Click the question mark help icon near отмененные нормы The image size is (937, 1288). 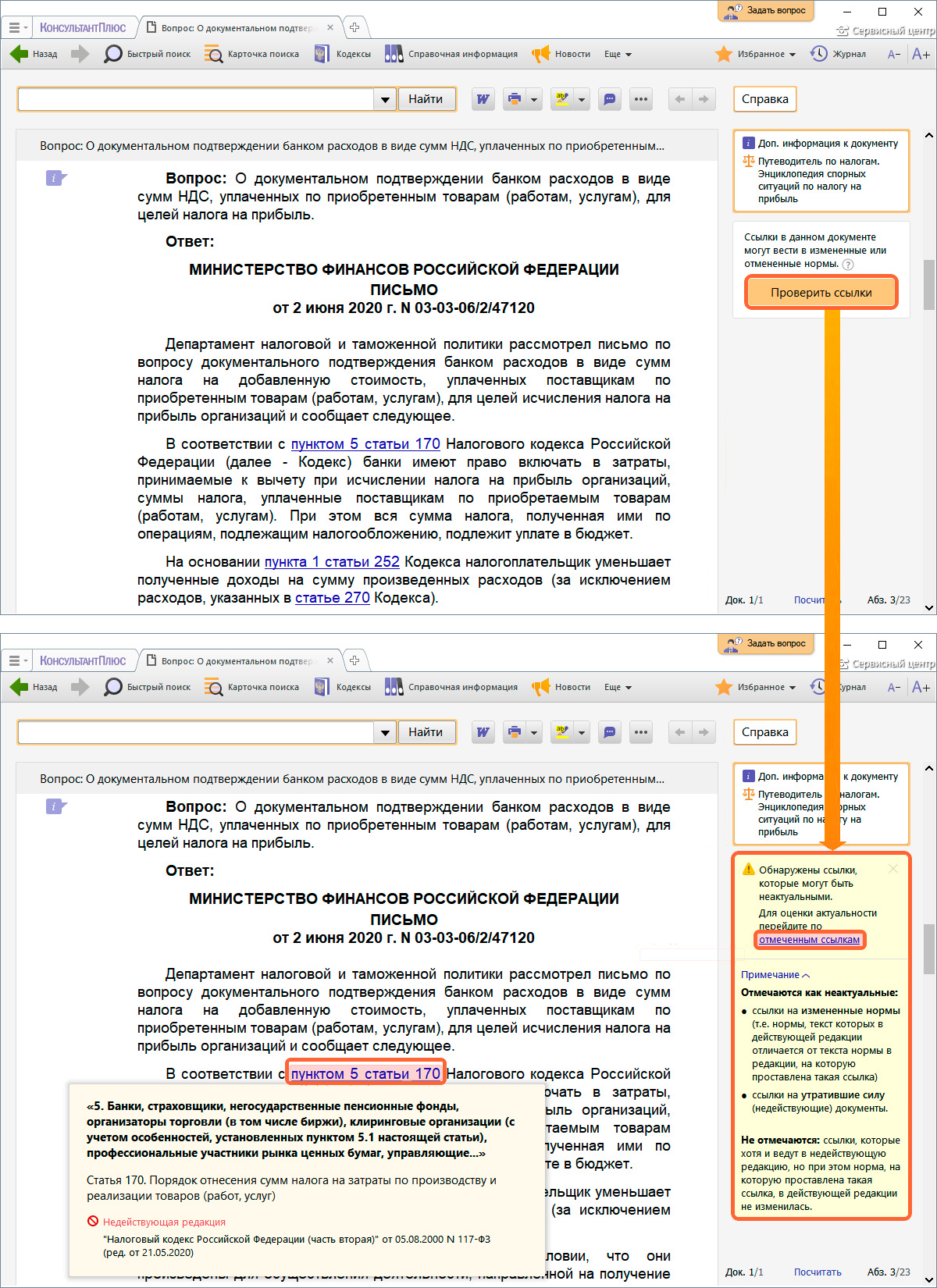848,265
